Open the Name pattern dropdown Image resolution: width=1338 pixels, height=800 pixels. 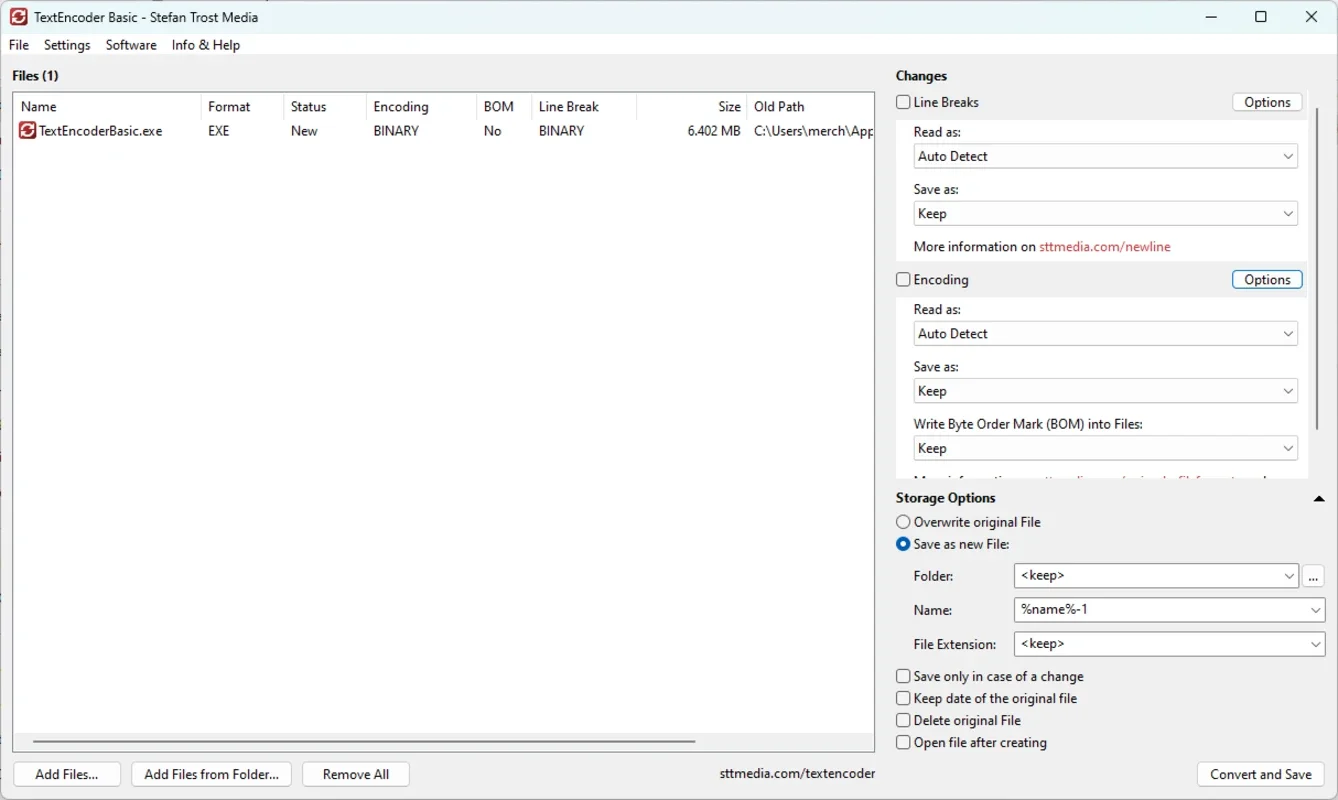click(x=1316, y=610)
